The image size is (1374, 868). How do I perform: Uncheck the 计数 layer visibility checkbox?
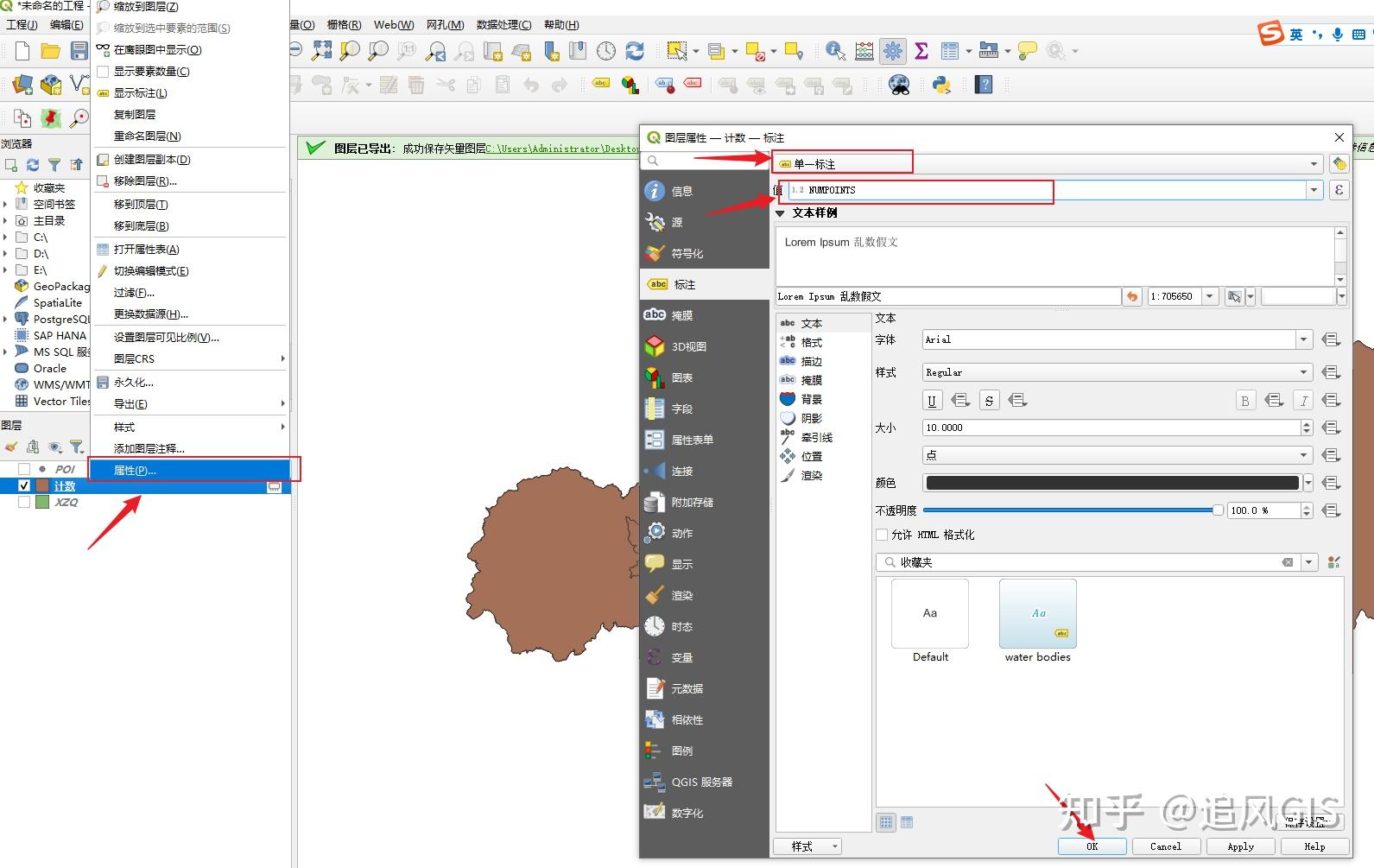[24, 485]
